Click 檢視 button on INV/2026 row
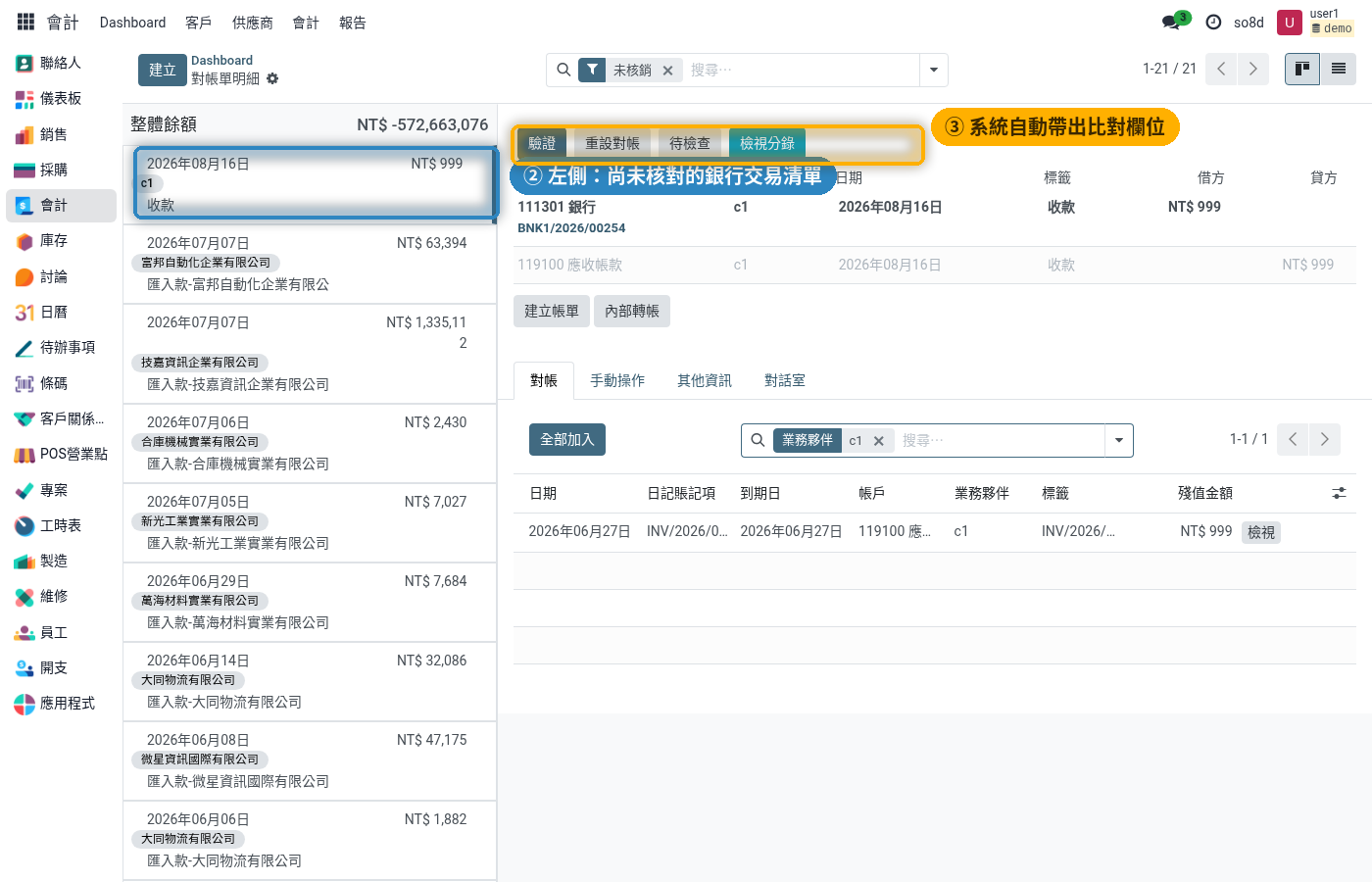Image resolution: width=1372 pixels, height=882 pixels. 1261,532
